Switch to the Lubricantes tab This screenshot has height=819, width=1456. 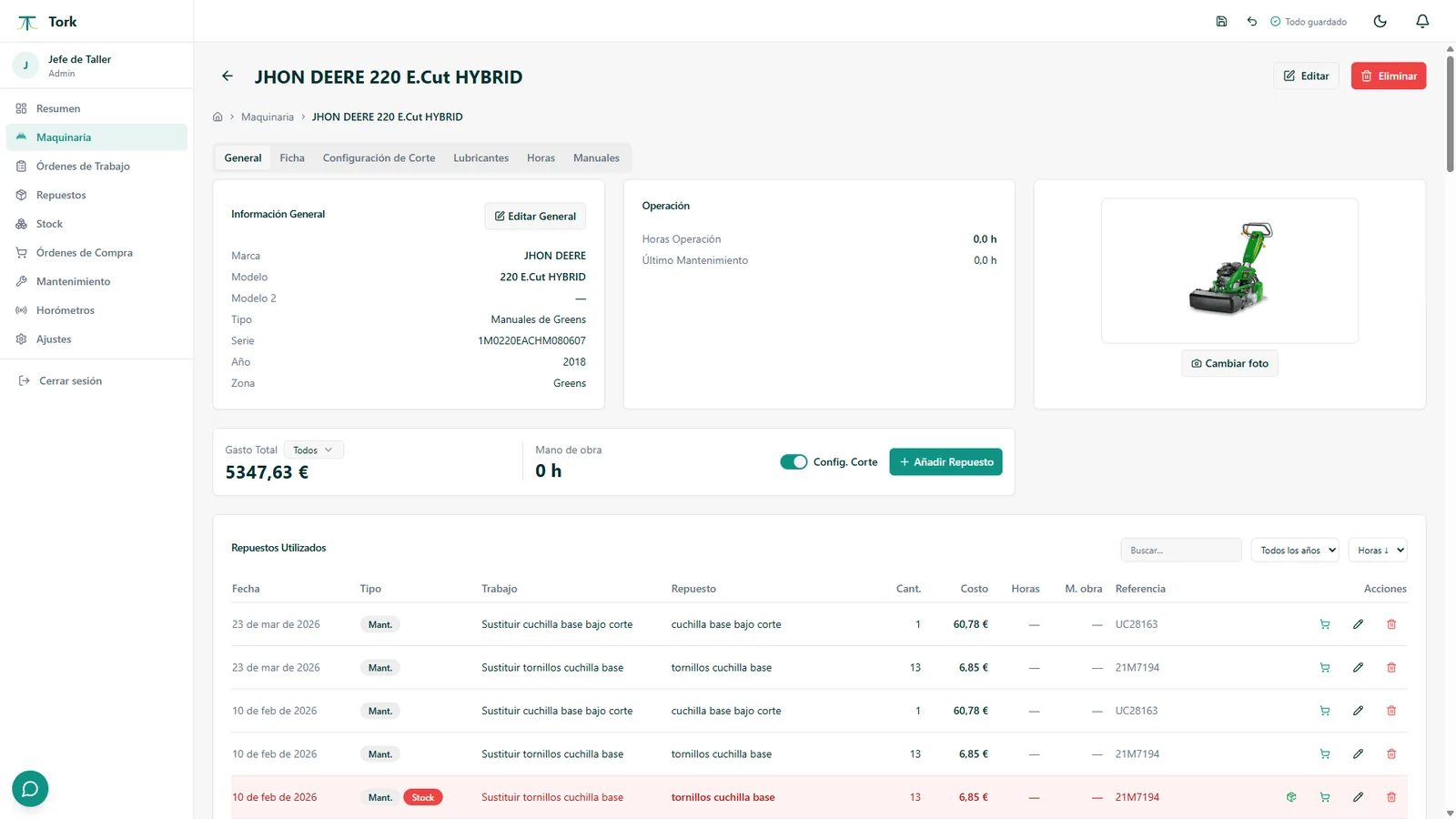[x=480, y=157]
